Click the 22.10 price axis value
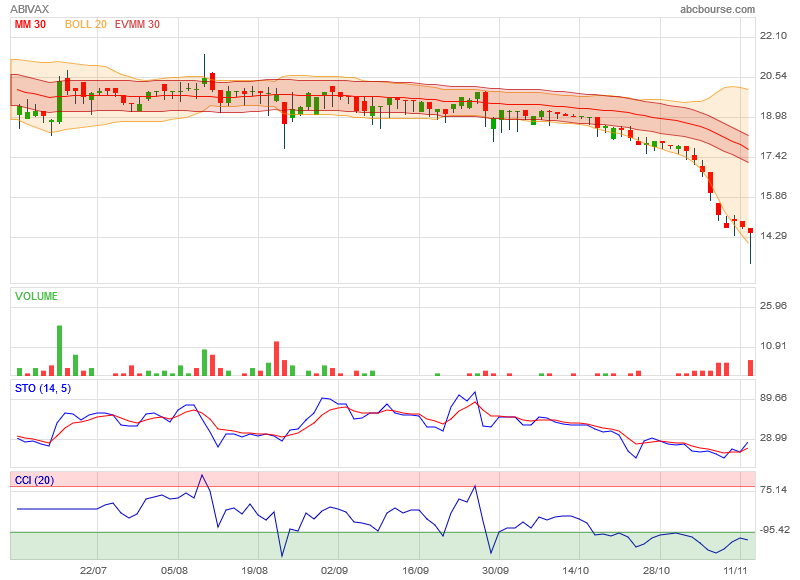This screenshot has height=580, width=800. pyautogui.click(x=773, y=35)
